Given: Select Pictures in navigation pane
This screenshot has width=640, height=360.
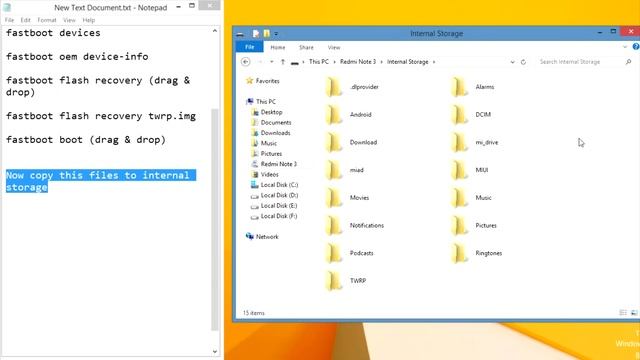Looking at the screenshot, I should pyautogui.click(x=267, y=153).
